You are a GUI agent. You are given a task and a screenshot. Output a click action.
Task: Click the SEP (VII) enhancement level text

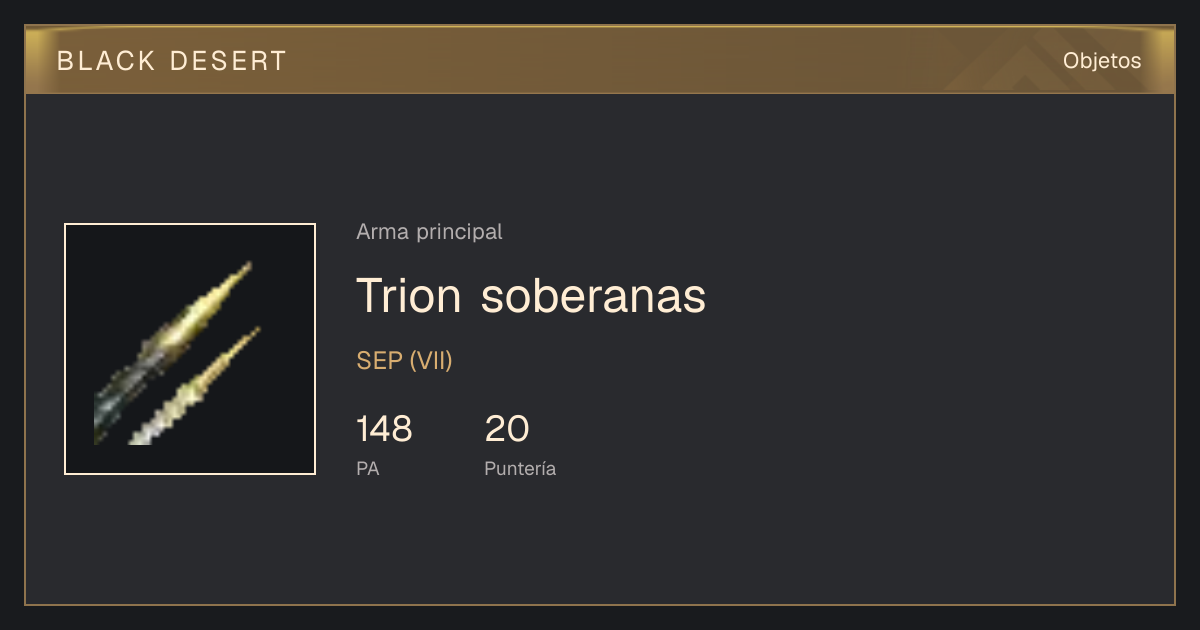(x=404, y=361)
